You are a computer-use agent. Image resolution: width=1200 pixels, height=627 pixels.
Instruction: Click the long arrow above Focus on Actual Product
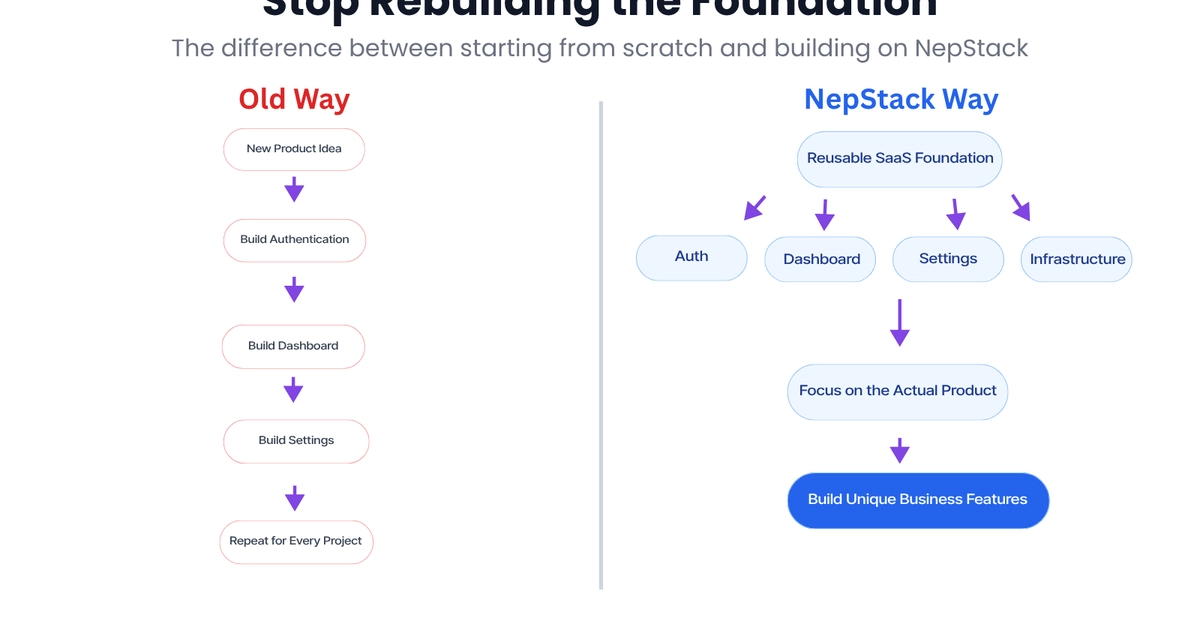coord(900,323)
